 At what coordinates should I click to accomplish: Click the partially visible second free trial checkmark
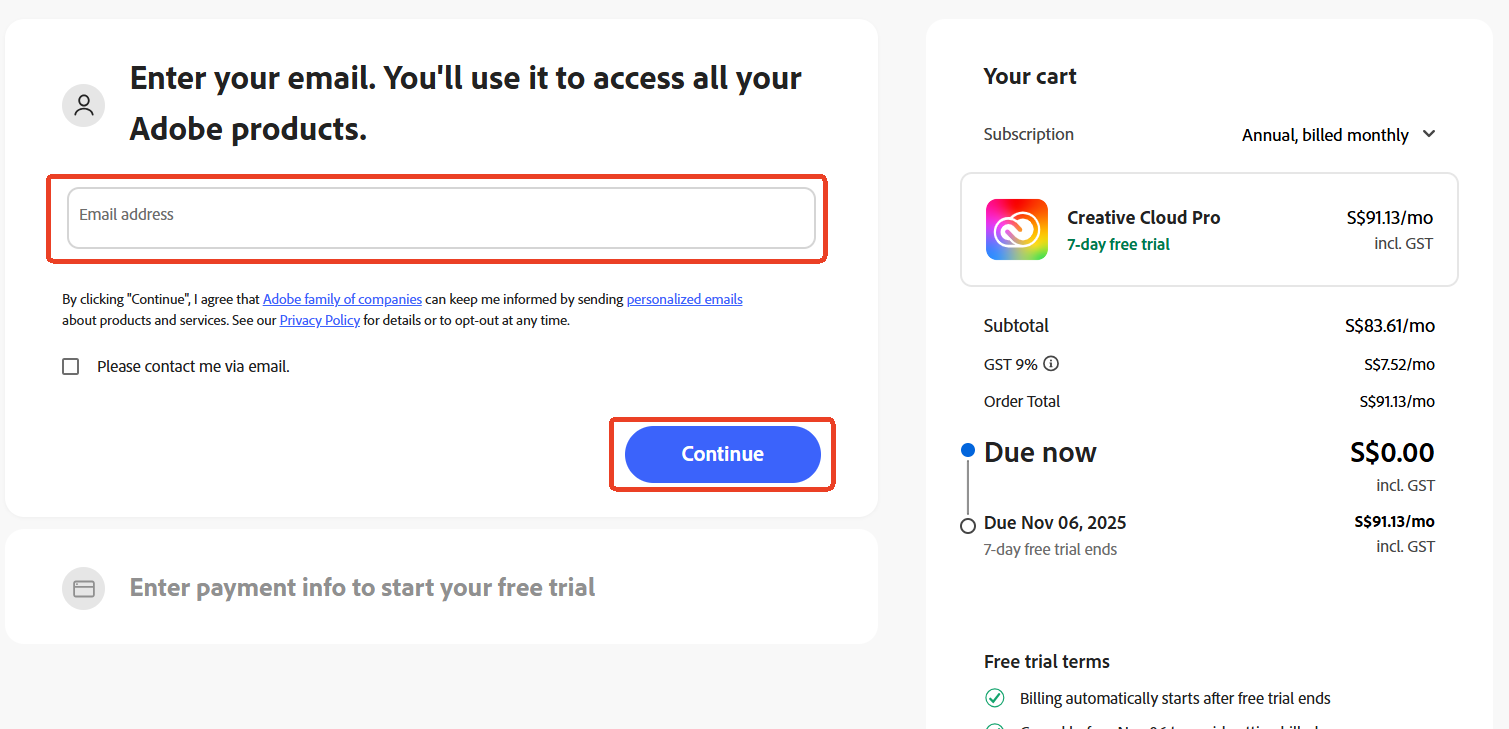[x=994, y=725]
